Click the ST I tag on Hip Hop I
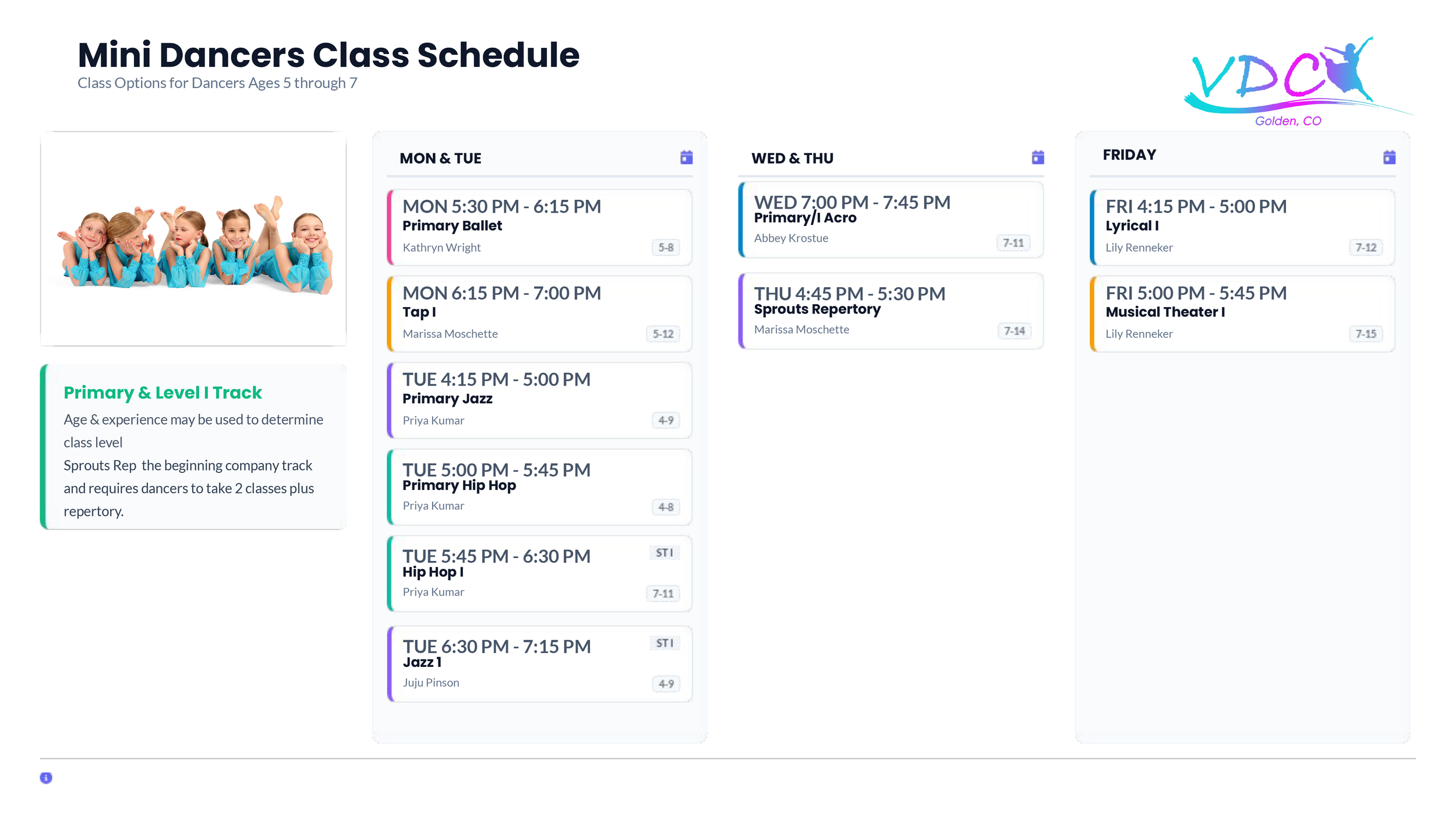Viewport: 1456px width, 819px height. pyautogui.click(x=665, y=553)
